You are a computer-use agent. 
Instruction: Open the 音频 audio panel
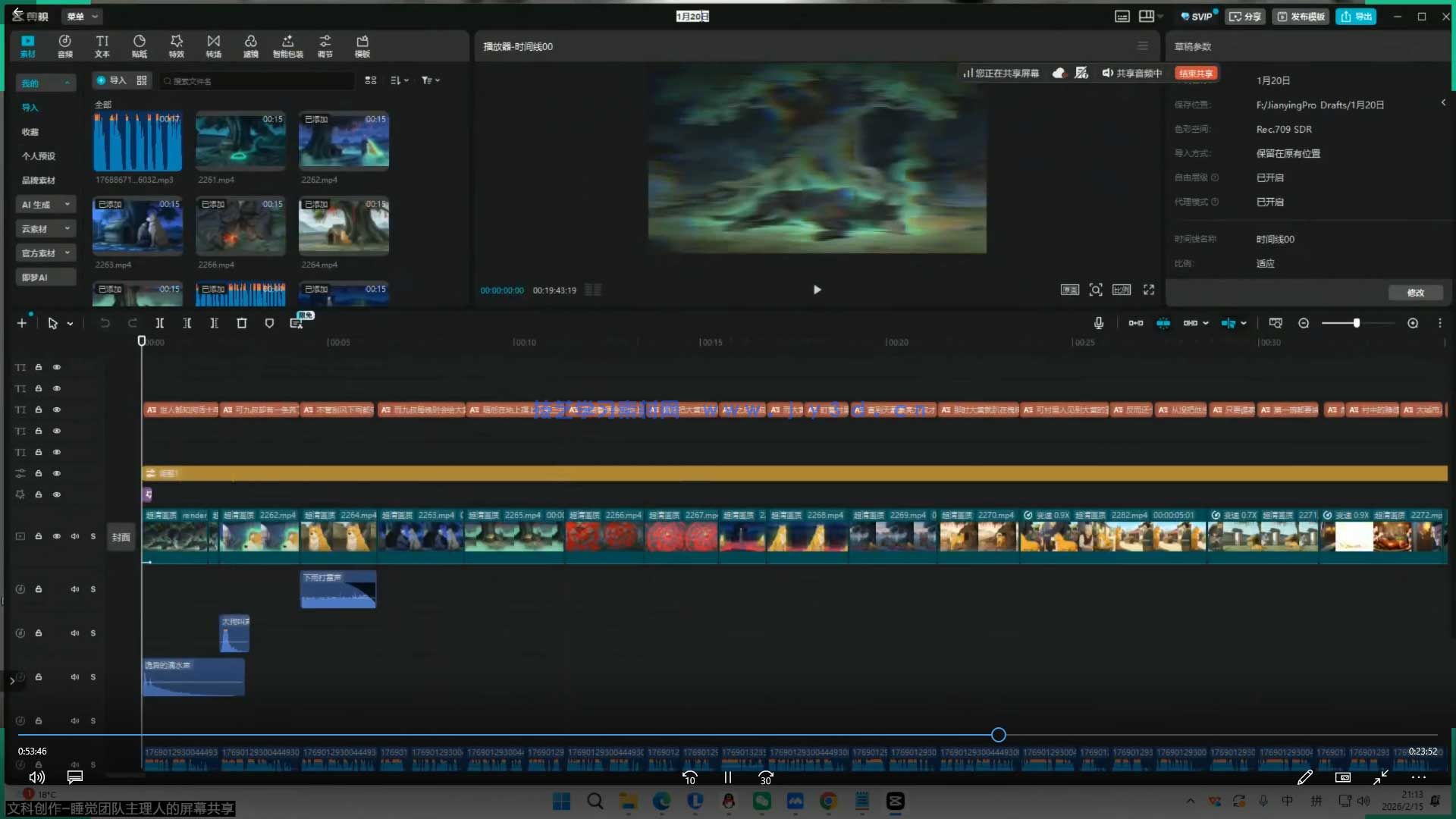coord(65,45)
